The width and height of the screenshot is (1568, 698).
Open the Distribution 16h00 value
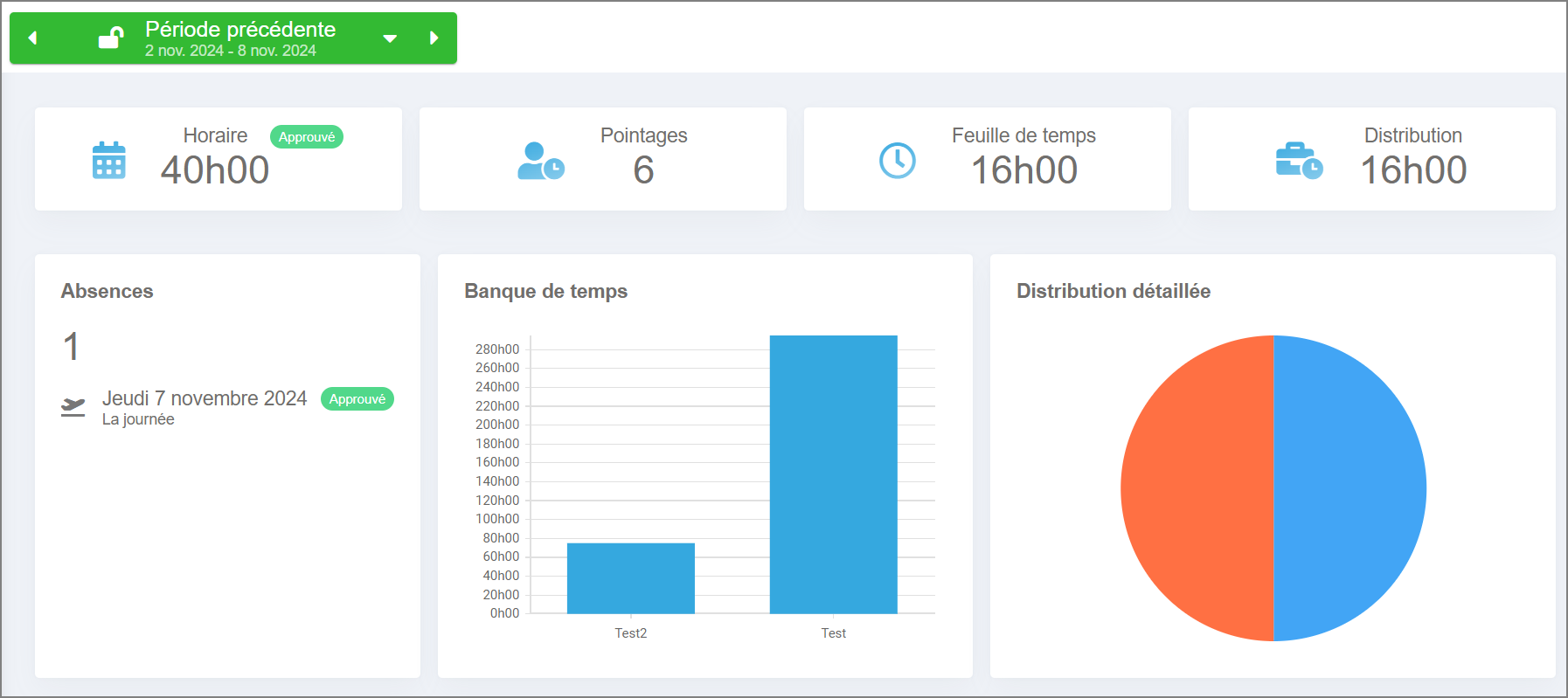1414,170
